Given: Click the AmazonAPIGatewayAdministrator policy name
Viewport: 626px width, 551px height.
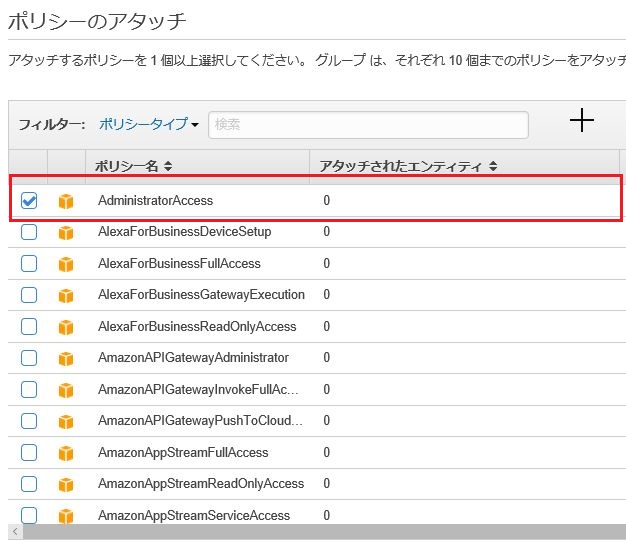Looking at the screenshot, I should click(x=193, y=358).
